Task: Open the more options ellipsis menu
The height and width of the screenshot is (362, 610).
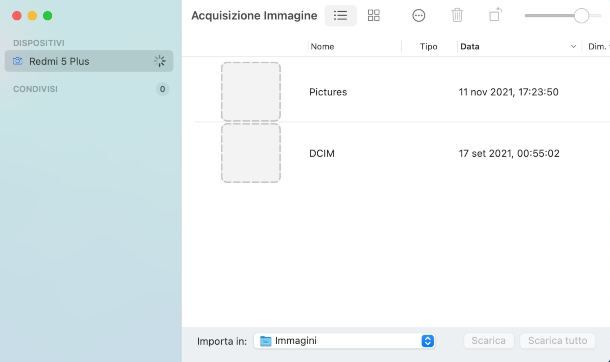Action: tap(419, 16)
